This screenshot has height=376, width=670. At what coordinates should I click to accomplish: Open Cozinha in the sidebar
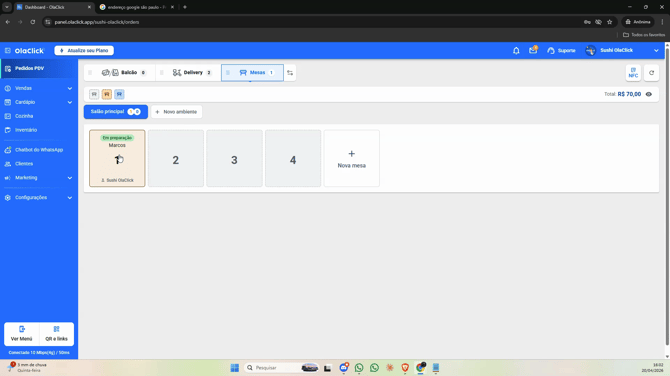click(x=38, y=116)
